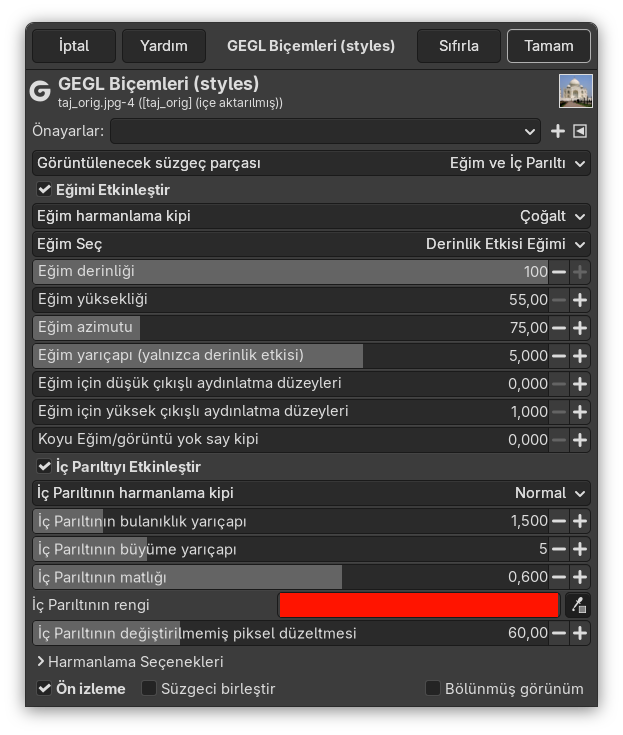Increase Eğim derinliği value
The width and height of the screenshot is (623, 735).
[580, 272]
